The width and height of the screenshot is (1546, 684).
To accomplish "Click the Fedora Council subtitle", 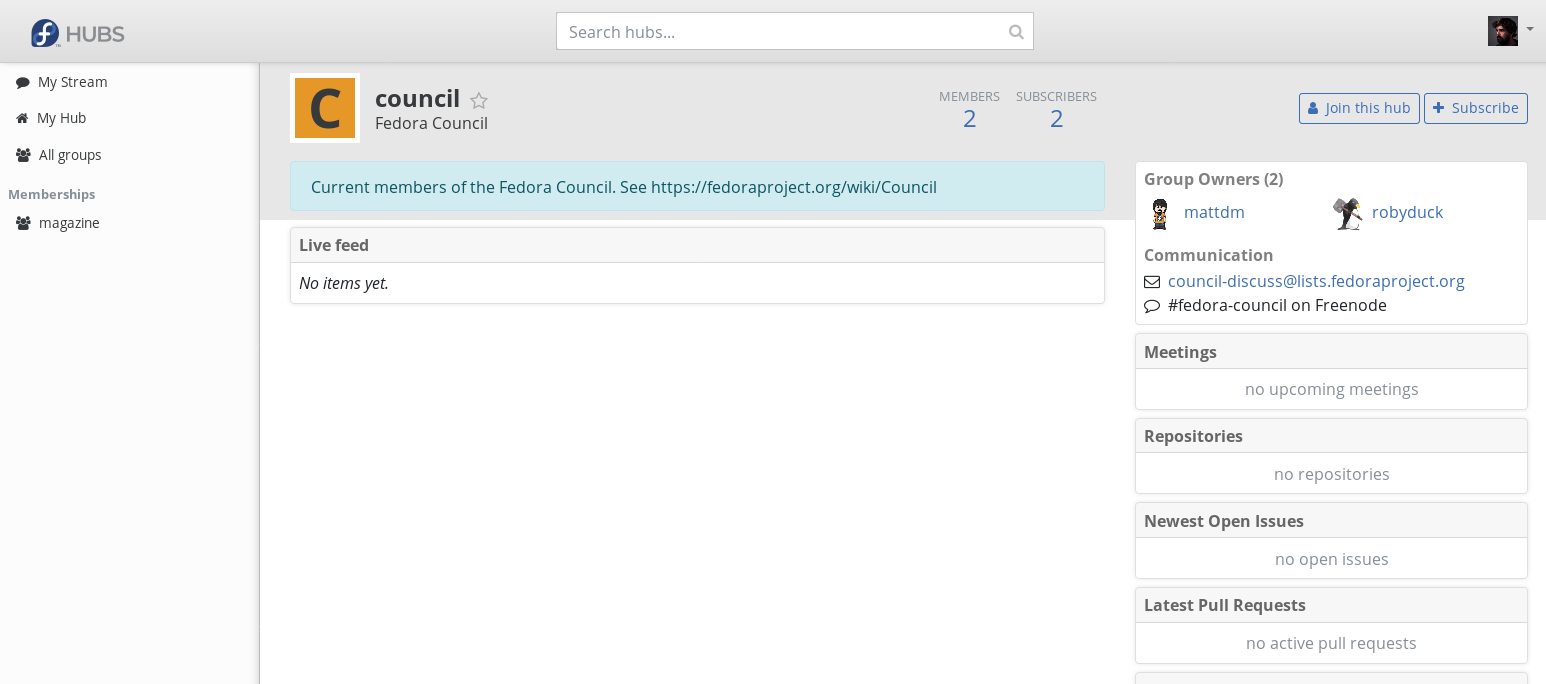I will 431,123.
